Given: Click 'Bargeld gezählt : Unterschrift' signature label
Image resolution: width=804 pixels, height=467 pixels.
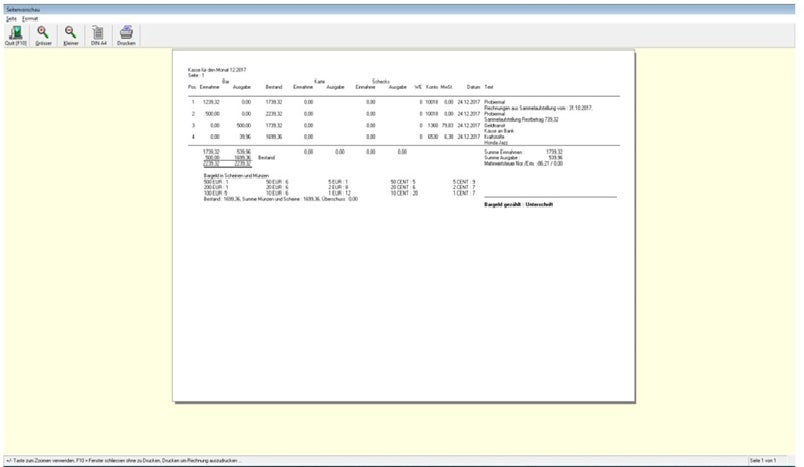Looking at the screenshot, I should 518,205.
